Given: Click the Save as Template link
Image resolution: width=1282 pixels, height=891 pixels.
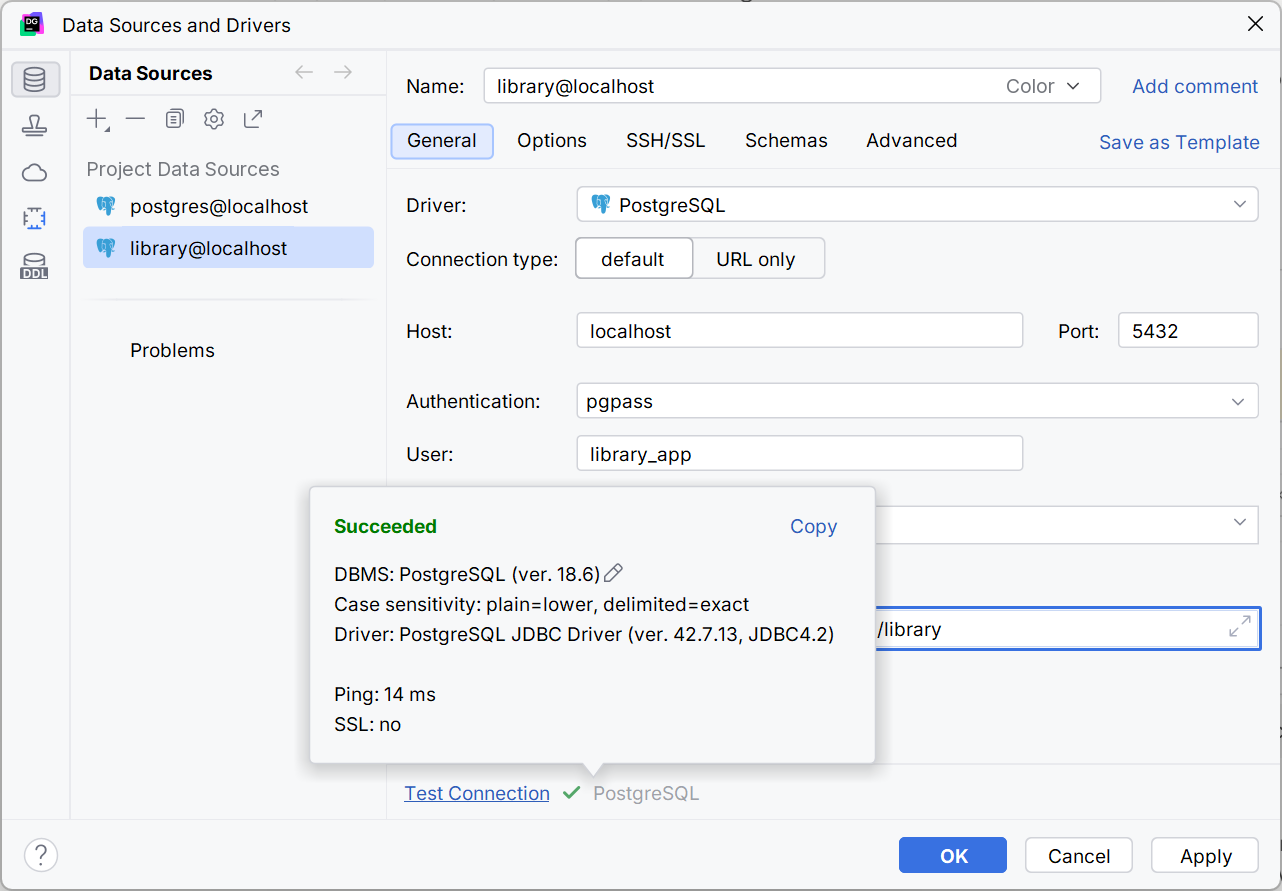Looking at the screenshot, I should coord(1179,142).
